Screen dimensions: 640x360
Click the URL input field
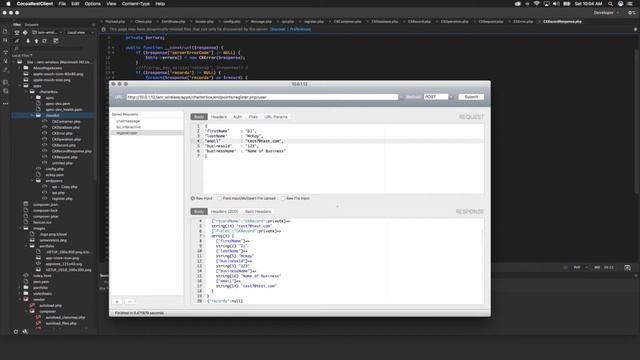click(262, 97)
